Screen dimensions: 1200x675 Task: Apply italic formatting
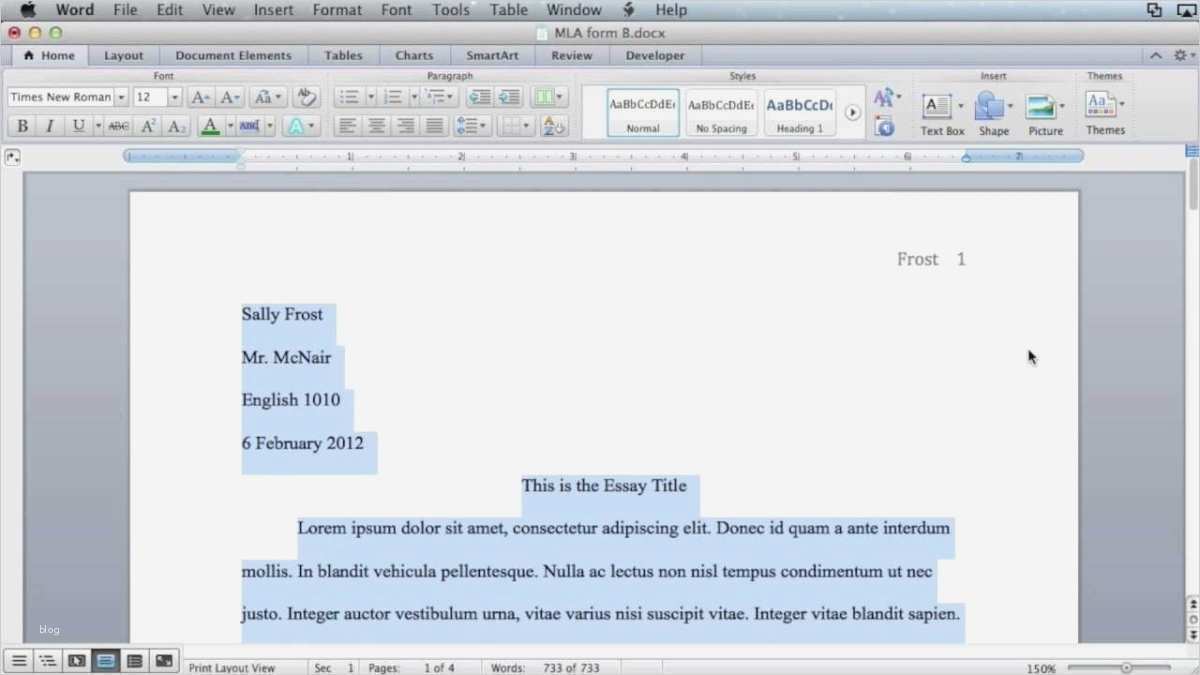(x=47, y=125)
